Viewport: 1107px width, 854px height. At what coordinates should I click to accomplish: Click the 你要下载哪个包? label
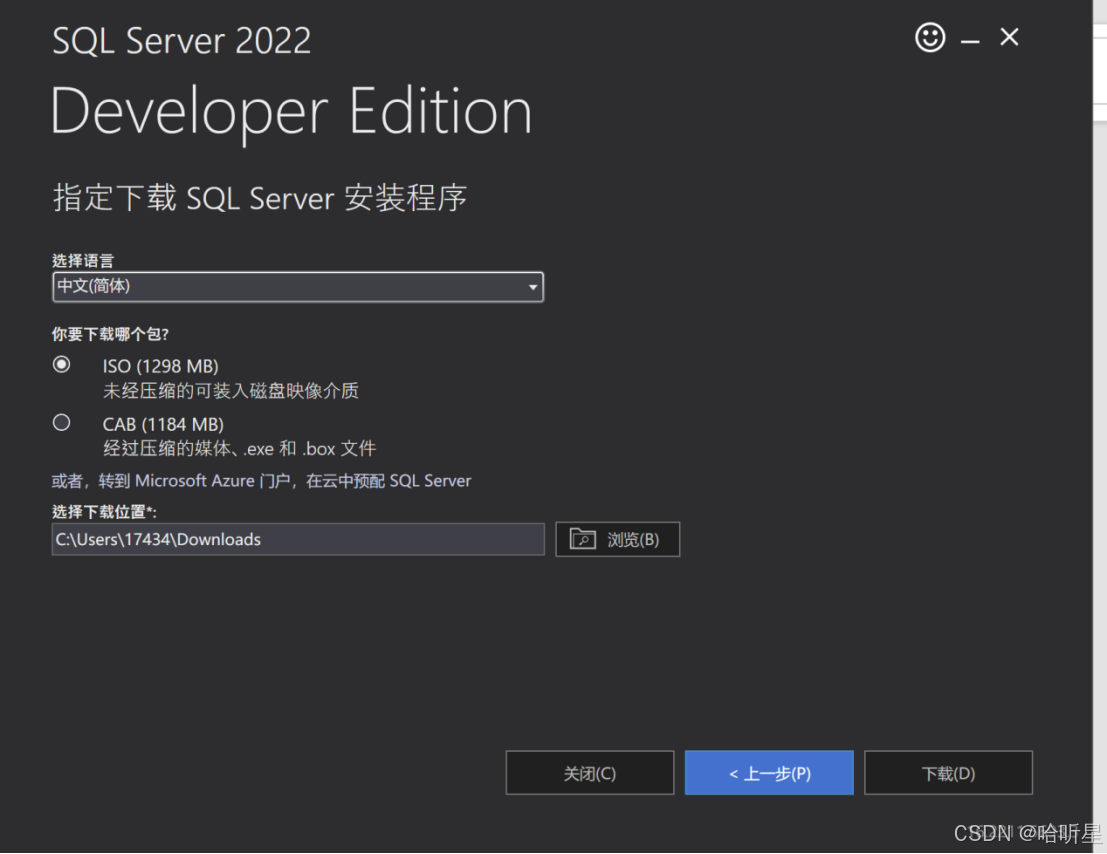(x=110, y=334)
